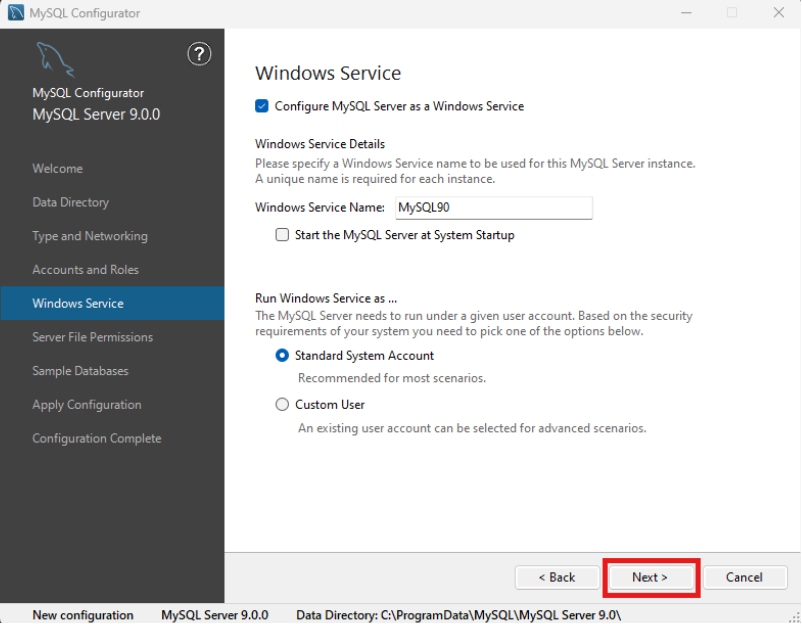The width and height of the screenshot is (802, 624).
Task: Open the Apply Configuration step
Action: (87, 405)
